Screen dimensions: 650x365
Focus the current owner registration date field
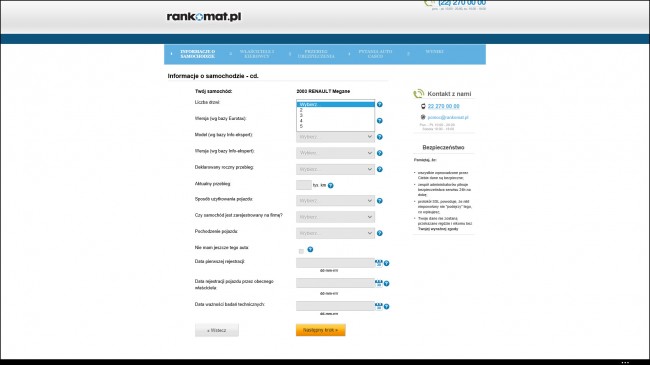[x=335, y=283]
